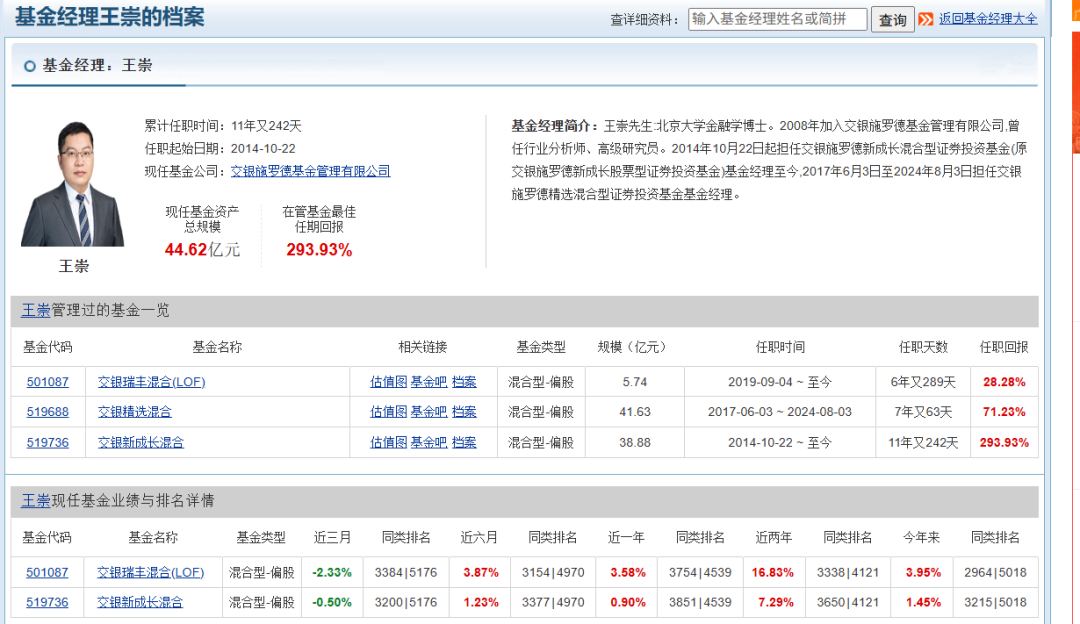Click the 任职起始日期：2014-10-22 line
The height and width of the screenshot is (624, 1080).
tap(220, 148)
